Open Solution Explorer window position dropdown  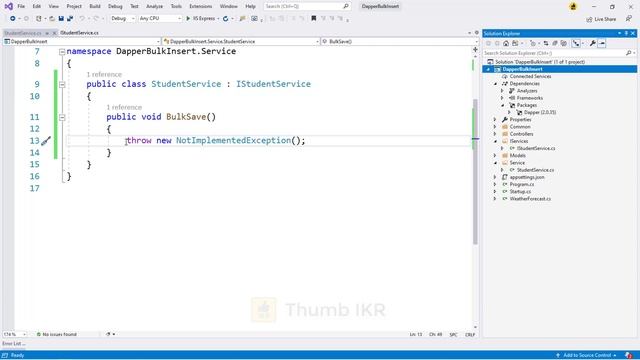[x=619, y=33]
